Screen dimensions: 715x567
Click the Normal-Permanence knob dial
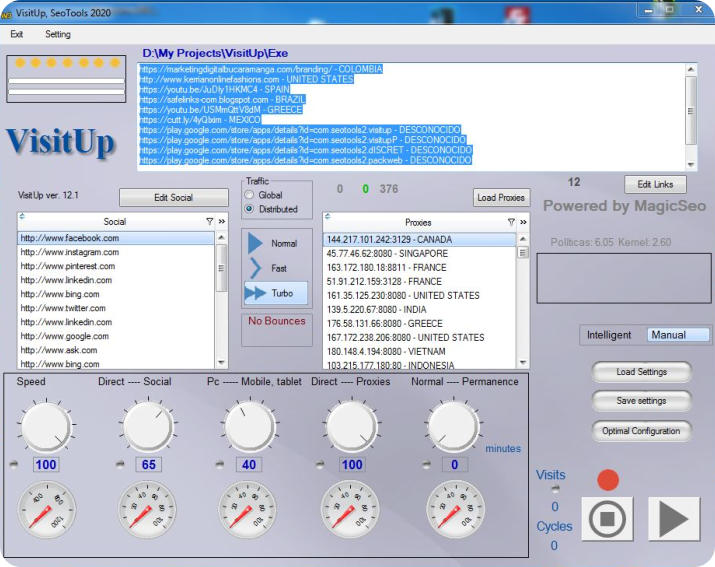click(x=453, y=427)
